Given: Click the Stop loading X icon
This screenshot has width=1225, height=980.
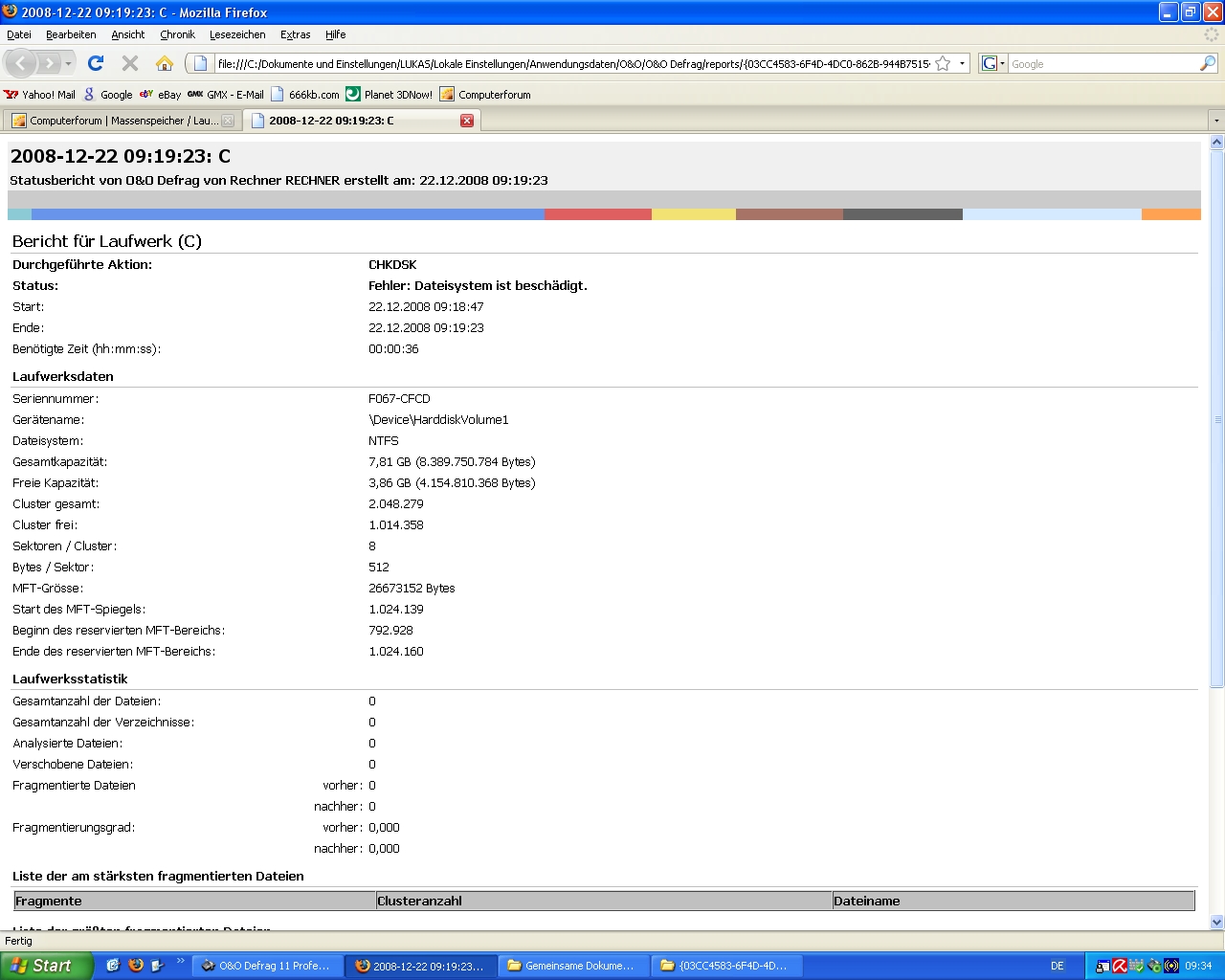Looking at the screenshot, I should coord(130,63).
